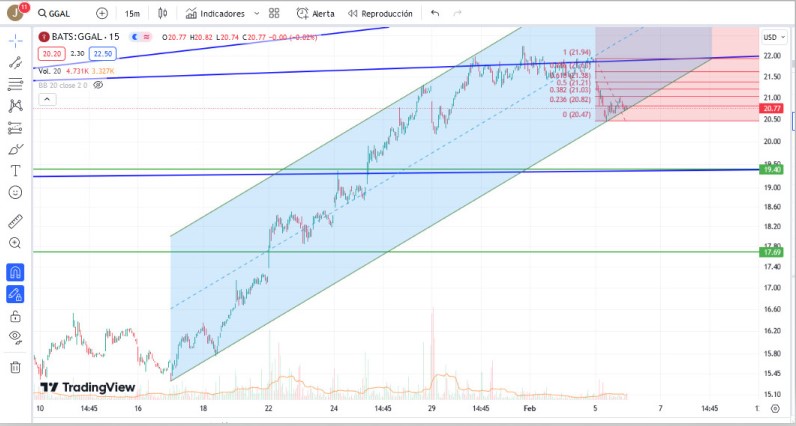
Task: Open the 15m timeframe interval dropdown
Action: pyautogui.click(x=132, y=14)
